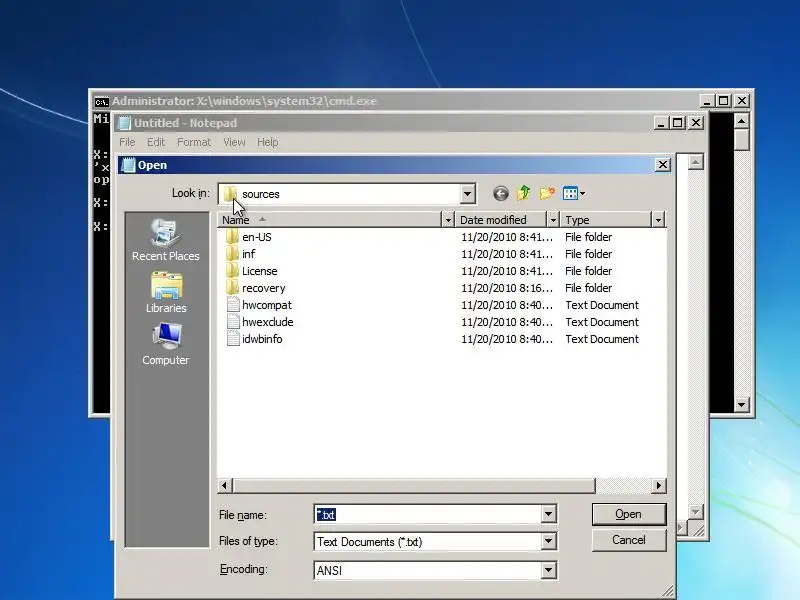Click inf row's date modified cell
The width and height of the screenshot is (800, 600).
(507, 254)
